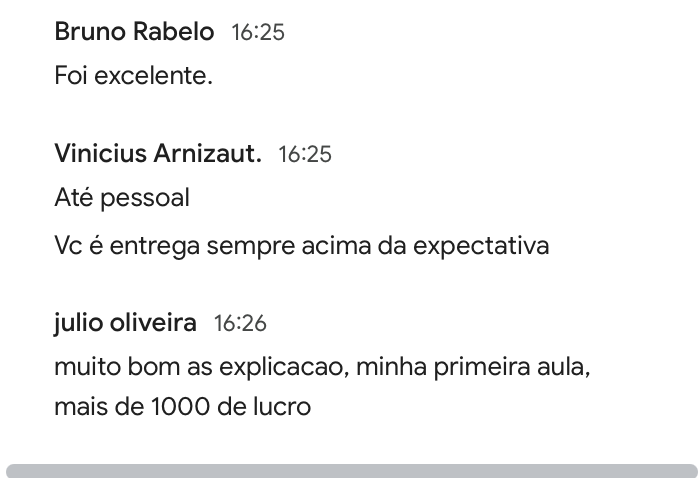Click the 16:25 timestamp beside Vinicius Arnizaut.
Image resolution: width=700 pixels, height=478 pixels.
point(305,155)
